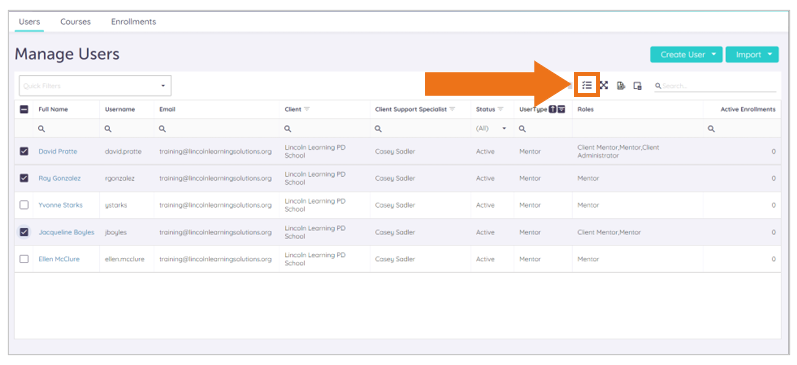The height and width of the screenshot is (365, 797).
Task: Open the bulk actions checklist icon
Action: pos(587,85)
